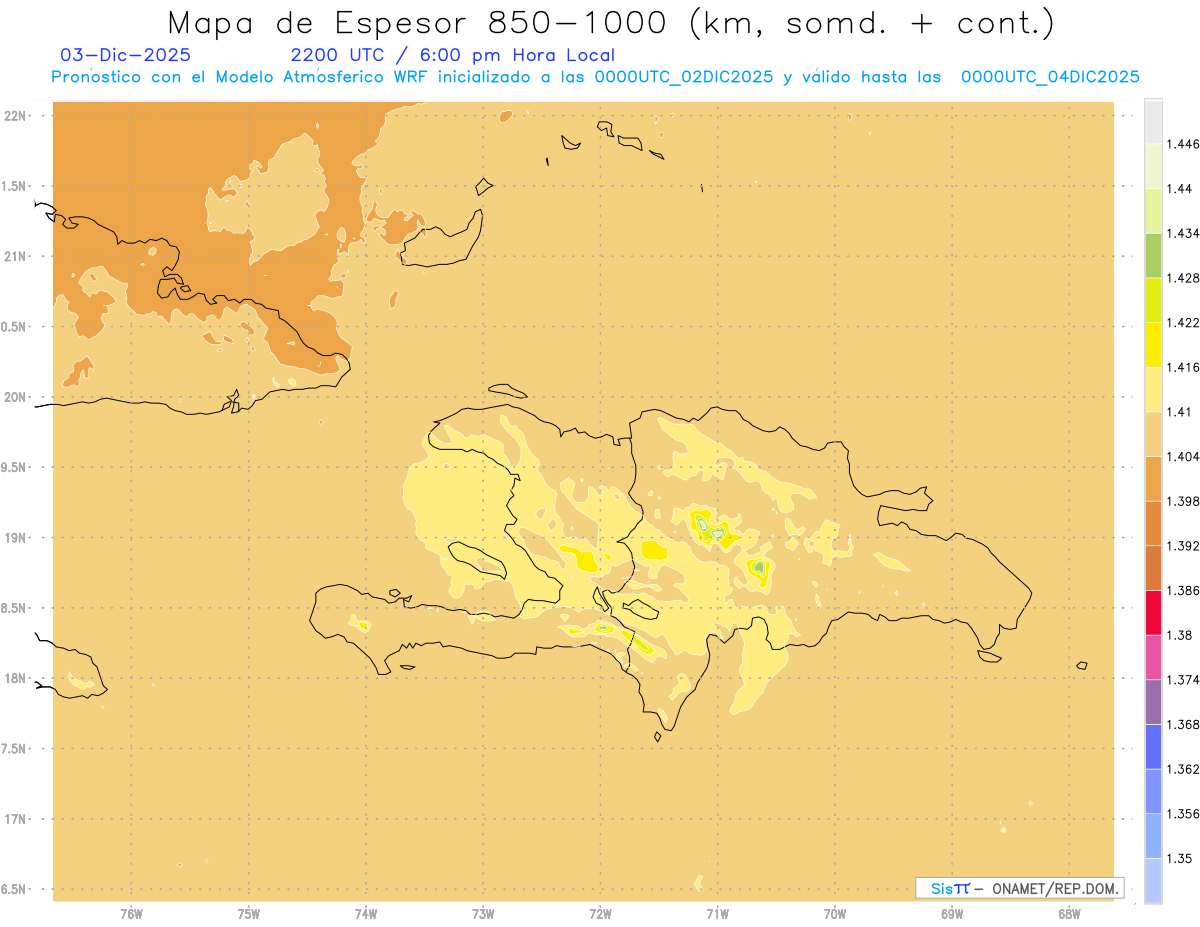
Task: Pick the bright yellow swatch between 1.416 and 1.422
Action: pos(1153,344)
